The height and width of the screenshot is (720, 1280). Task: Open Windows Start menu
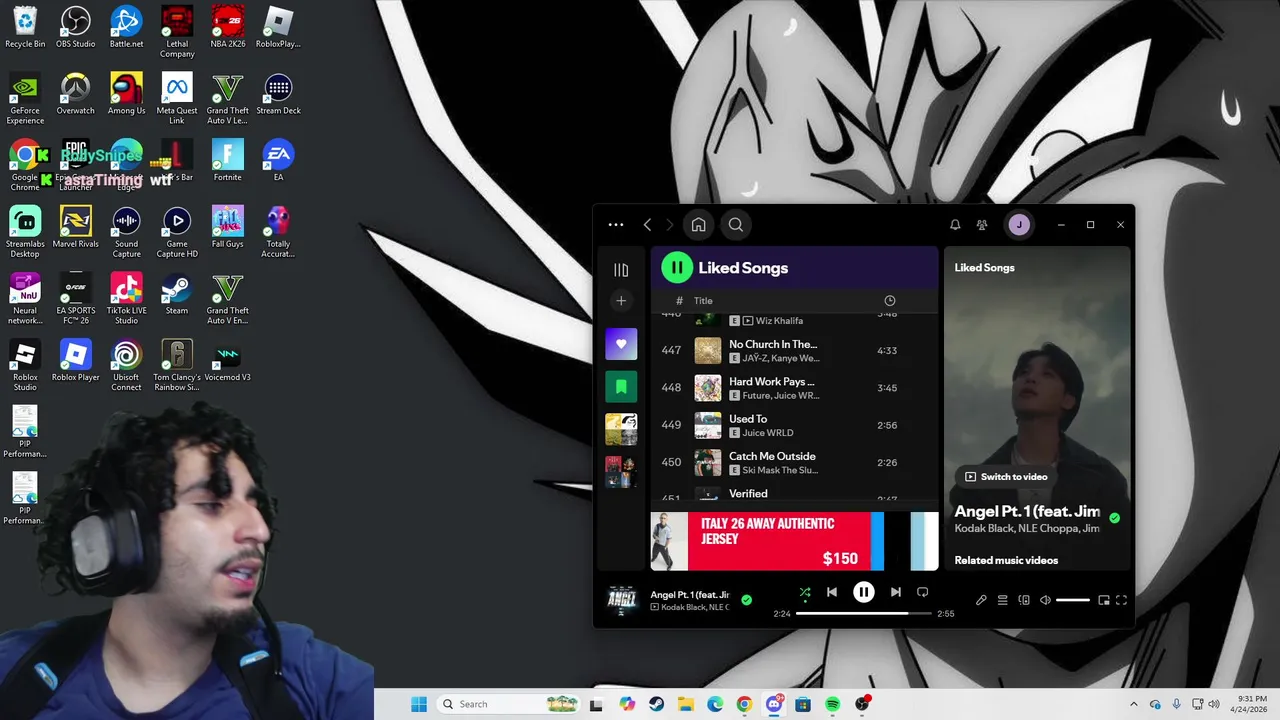[419, 704]
